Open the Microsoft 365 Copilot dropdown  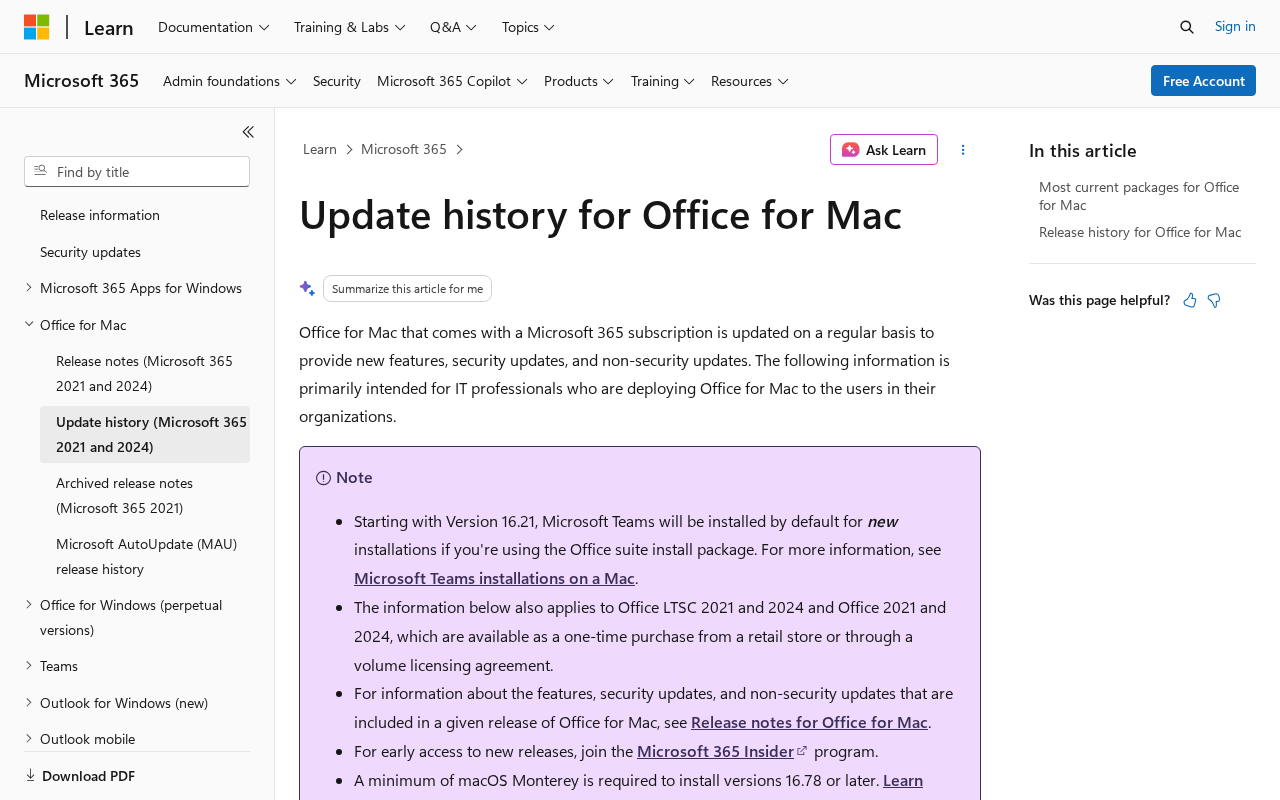point(452,81)
